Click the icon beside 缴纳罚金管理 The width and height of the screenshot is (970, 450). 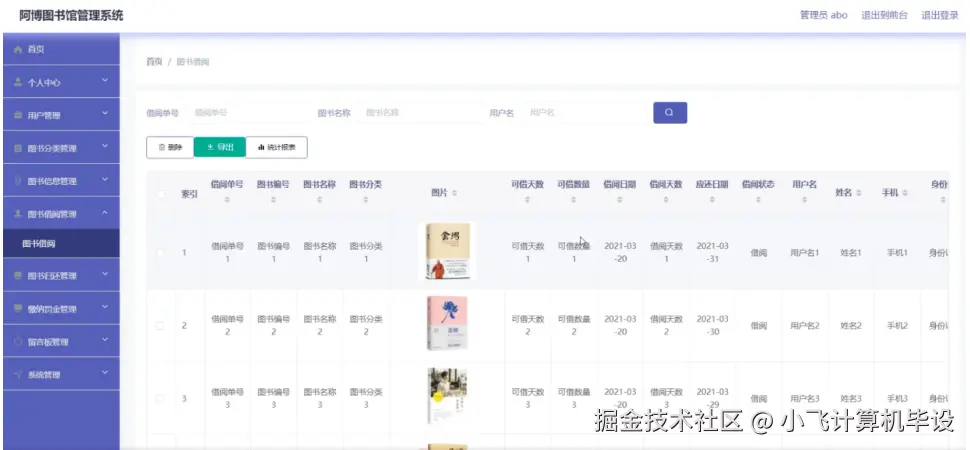(x=18, y=308)
